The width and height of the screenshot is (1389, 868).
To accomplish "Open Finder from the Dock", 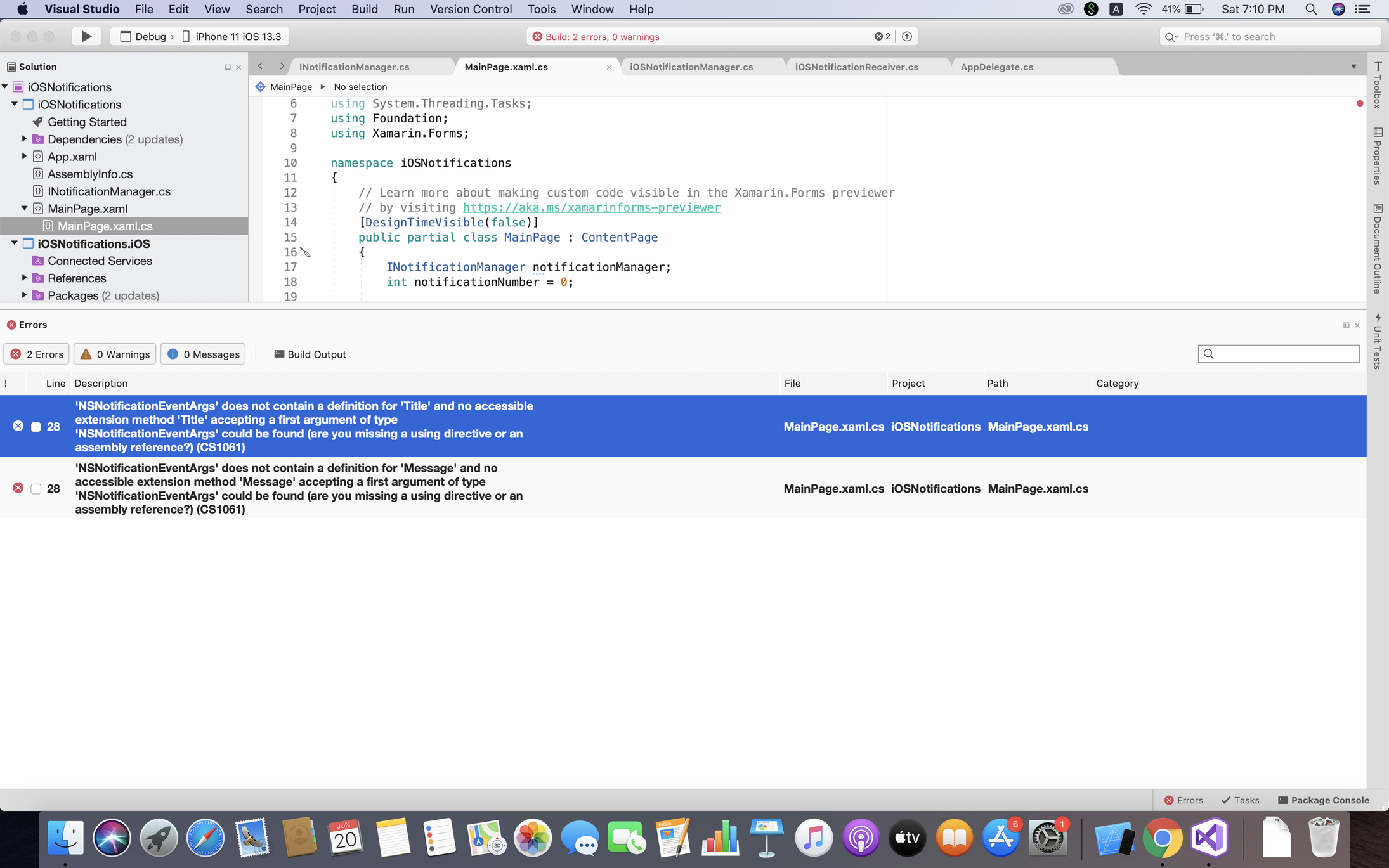I will pos(65,838).
